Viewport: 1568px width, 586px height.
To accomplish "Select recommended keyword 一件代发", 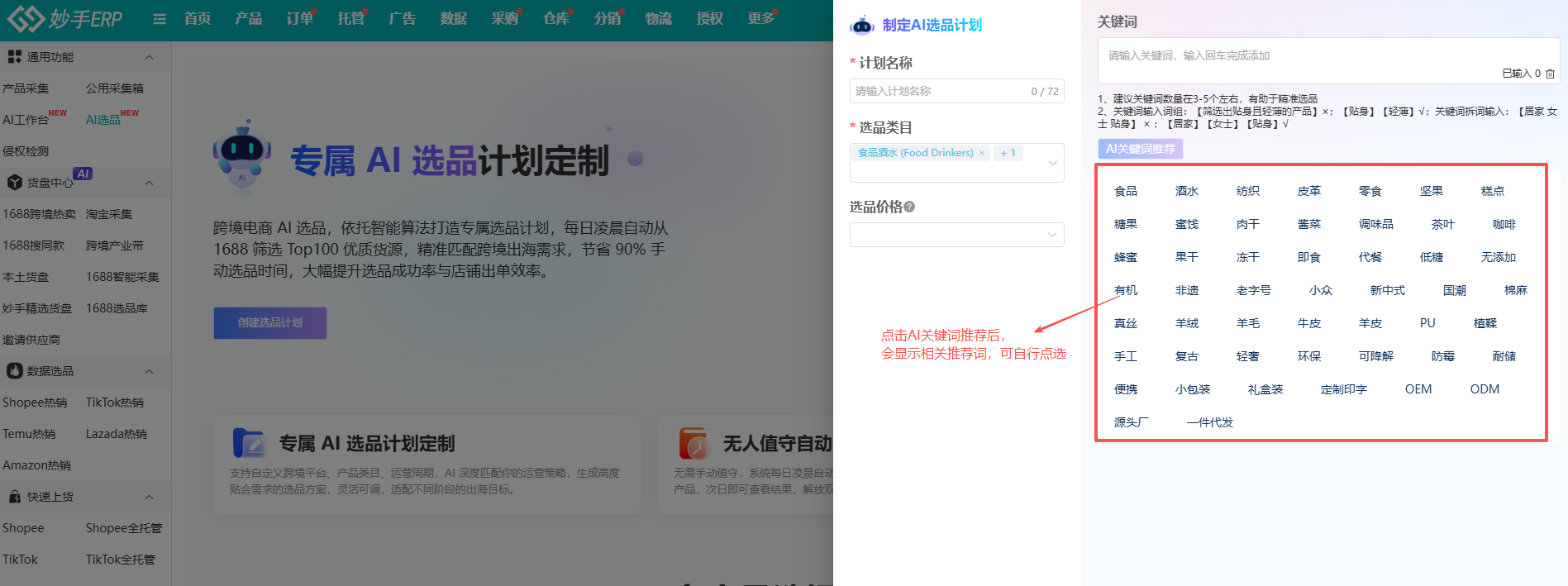I will 1210,422.
